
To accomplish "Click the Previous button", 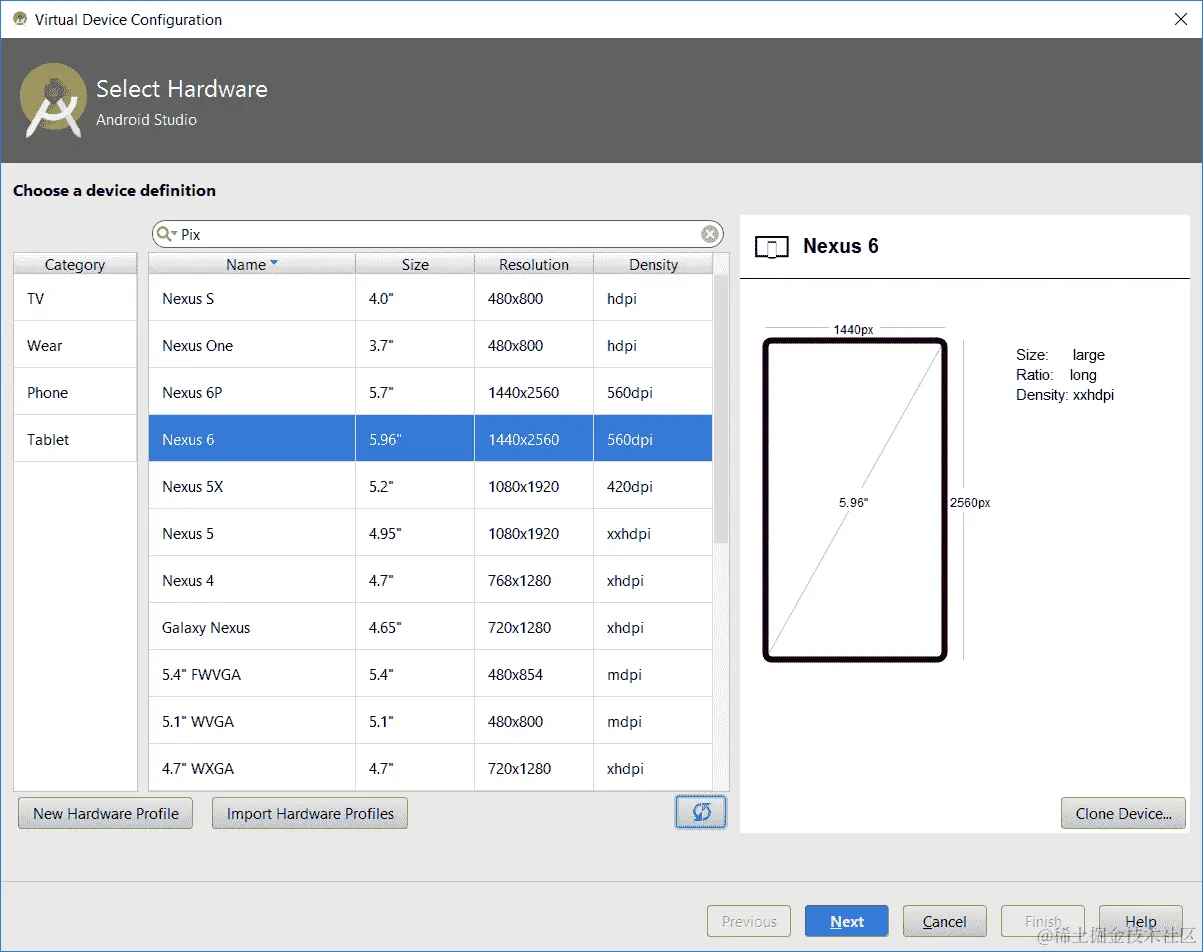I will click(748, 921).
